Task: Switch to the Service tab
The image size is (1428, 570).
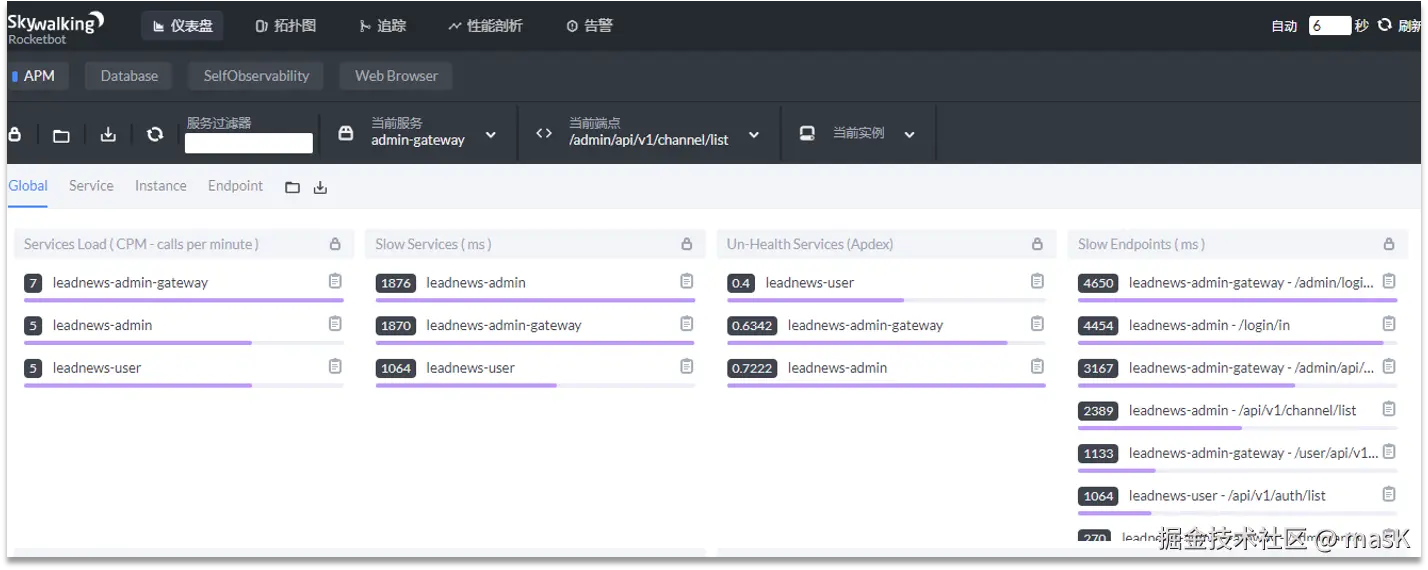Action: tap(91, 186)
